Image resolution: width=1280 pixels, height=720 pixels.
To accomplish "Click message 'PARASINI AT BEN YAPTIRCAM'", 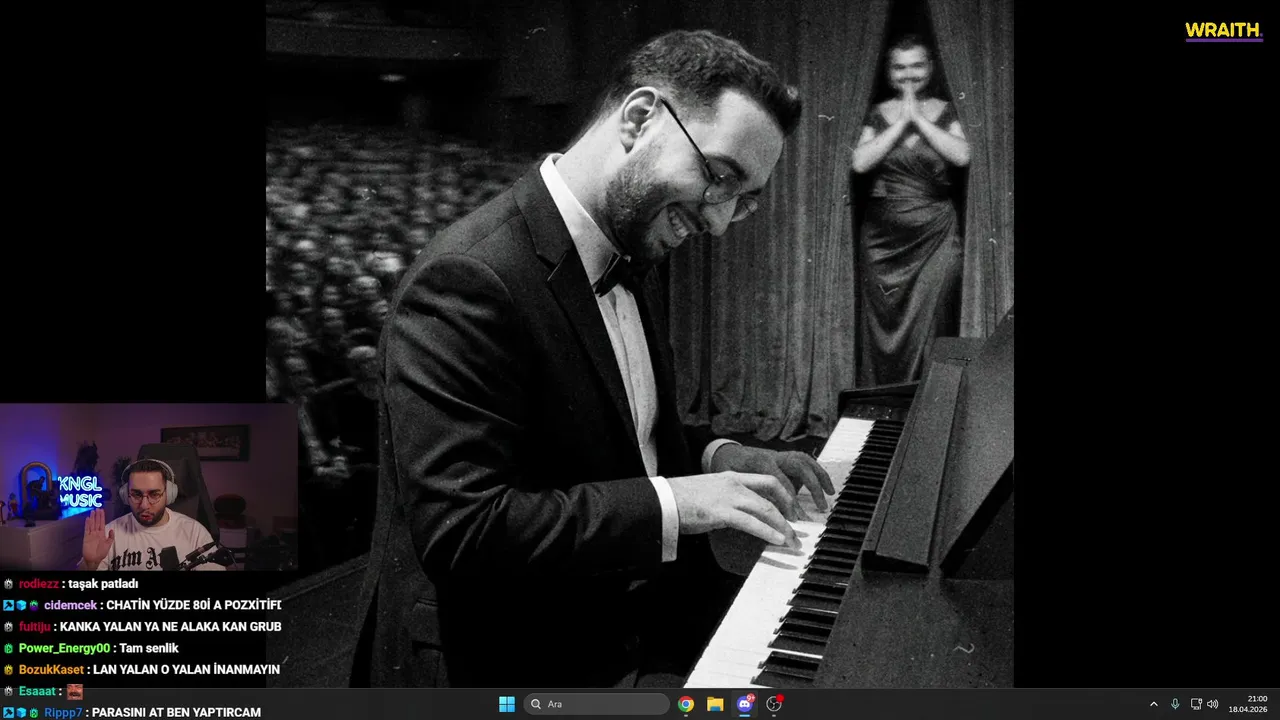I will [176, 713].
